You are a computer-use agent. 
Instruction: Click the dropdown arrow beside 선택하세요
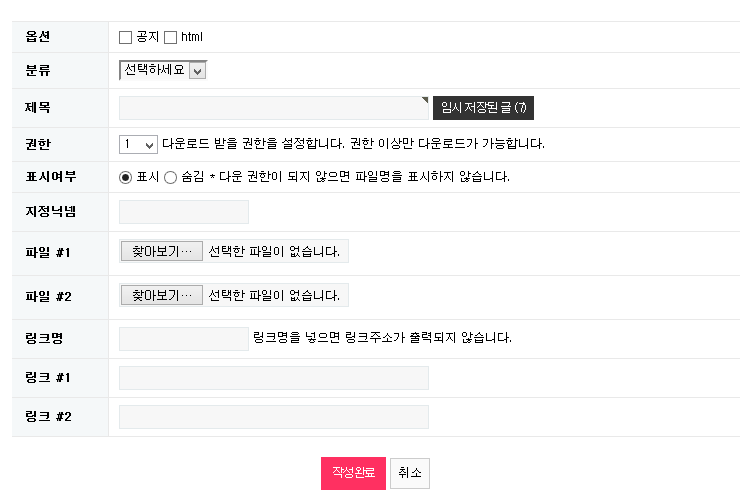point(197,71)
